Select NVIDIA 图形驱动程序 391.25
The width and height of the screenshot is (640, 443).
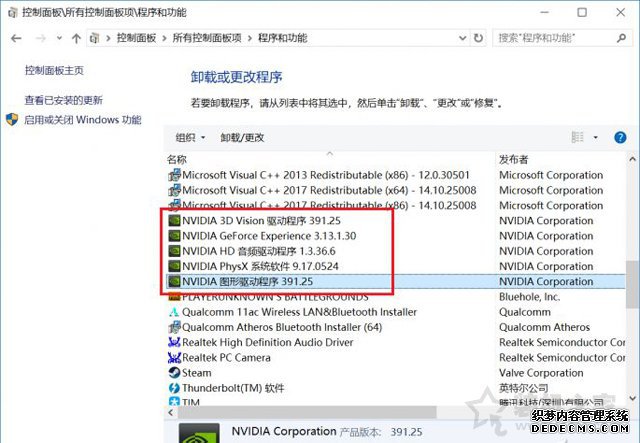(x=247, y=281)
